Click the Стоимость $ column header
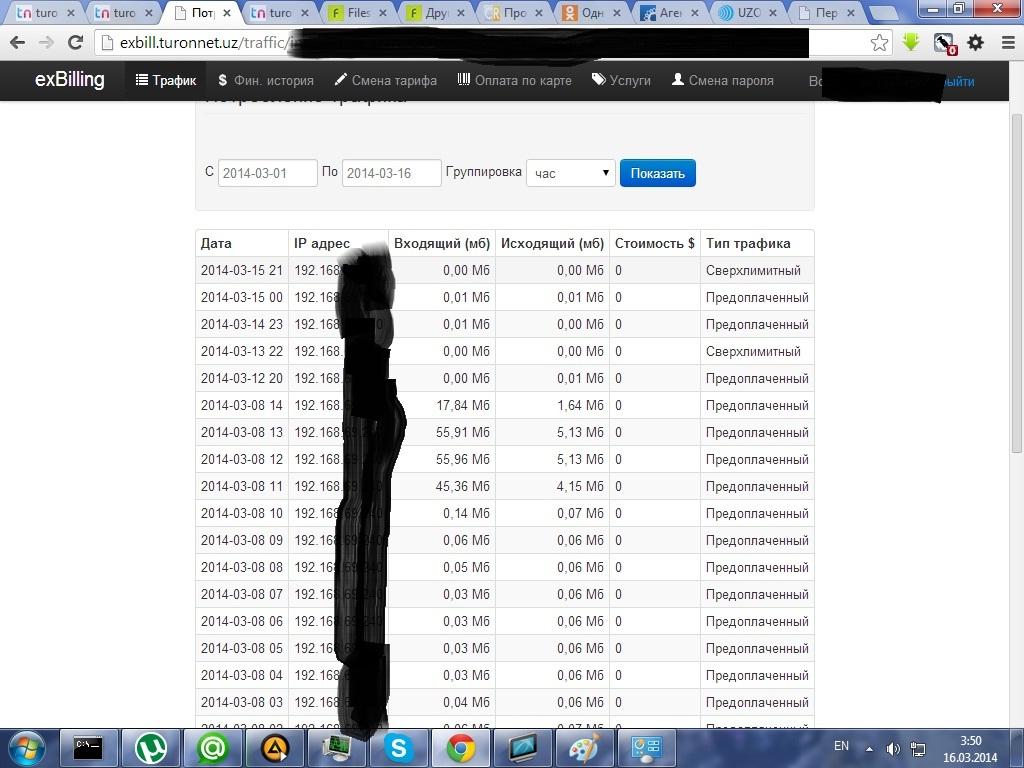The image size is (1024, 768). tap(654, 244)
